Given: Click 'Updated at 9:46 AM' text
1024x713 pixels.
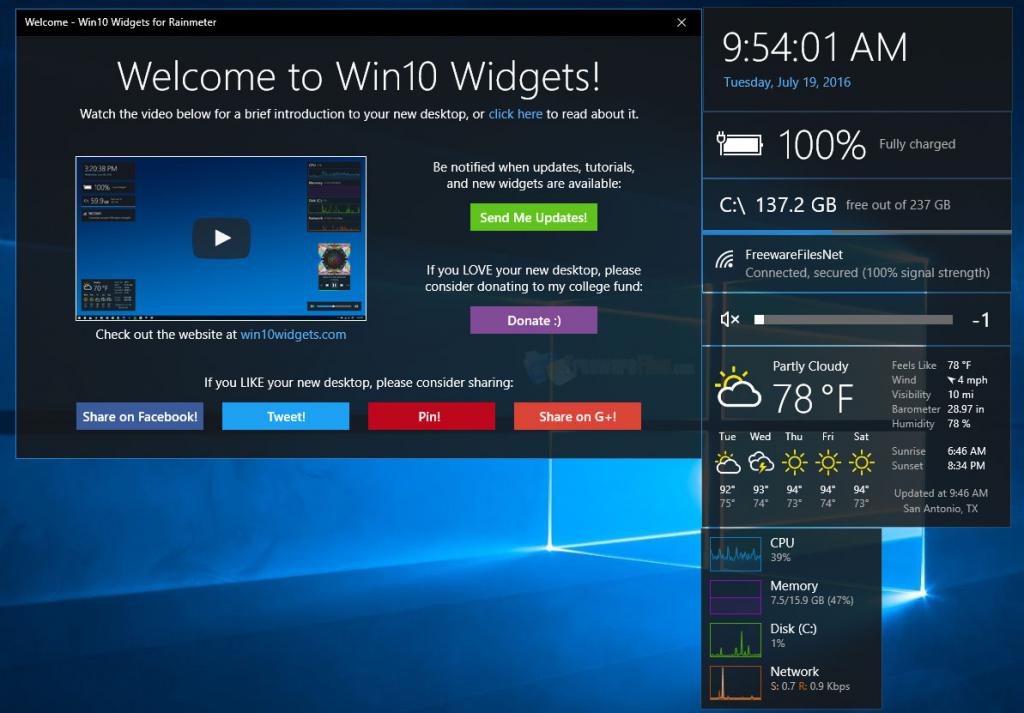Looking at the screenshot, I should click(x=940, y=494).
